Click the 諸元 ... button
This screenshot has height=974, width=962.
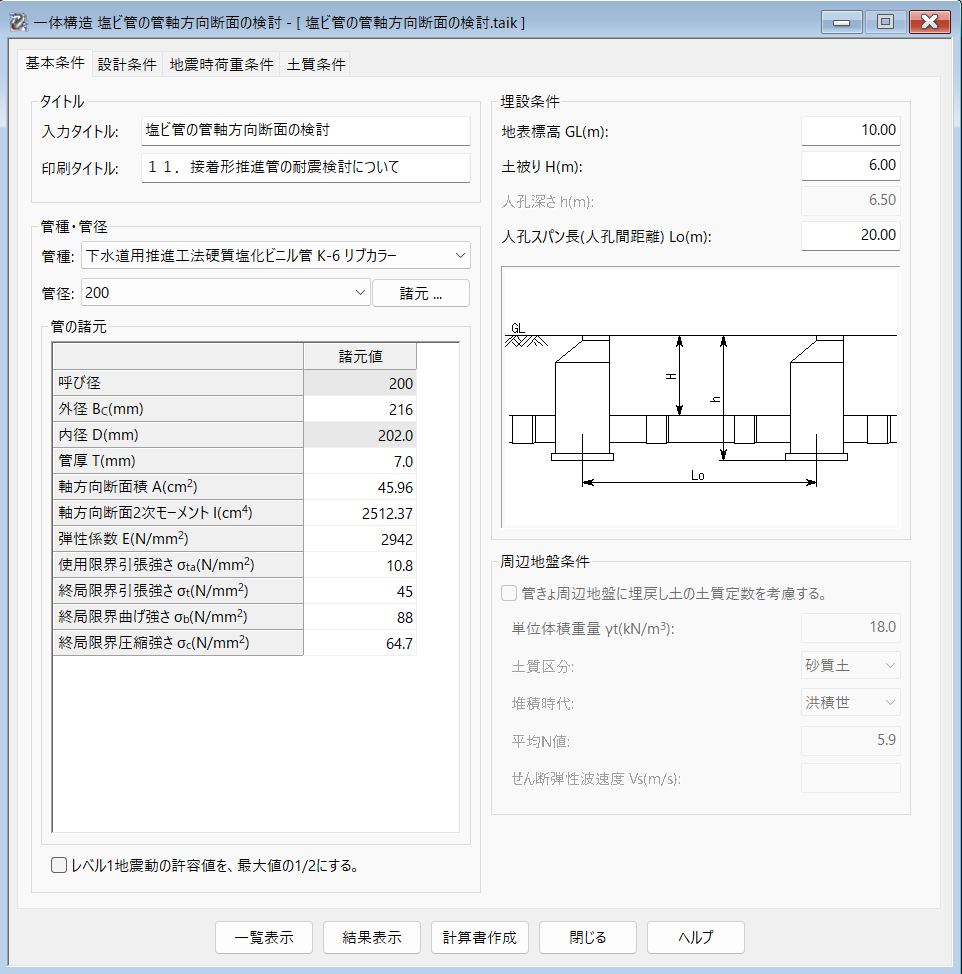coord(420,293)
